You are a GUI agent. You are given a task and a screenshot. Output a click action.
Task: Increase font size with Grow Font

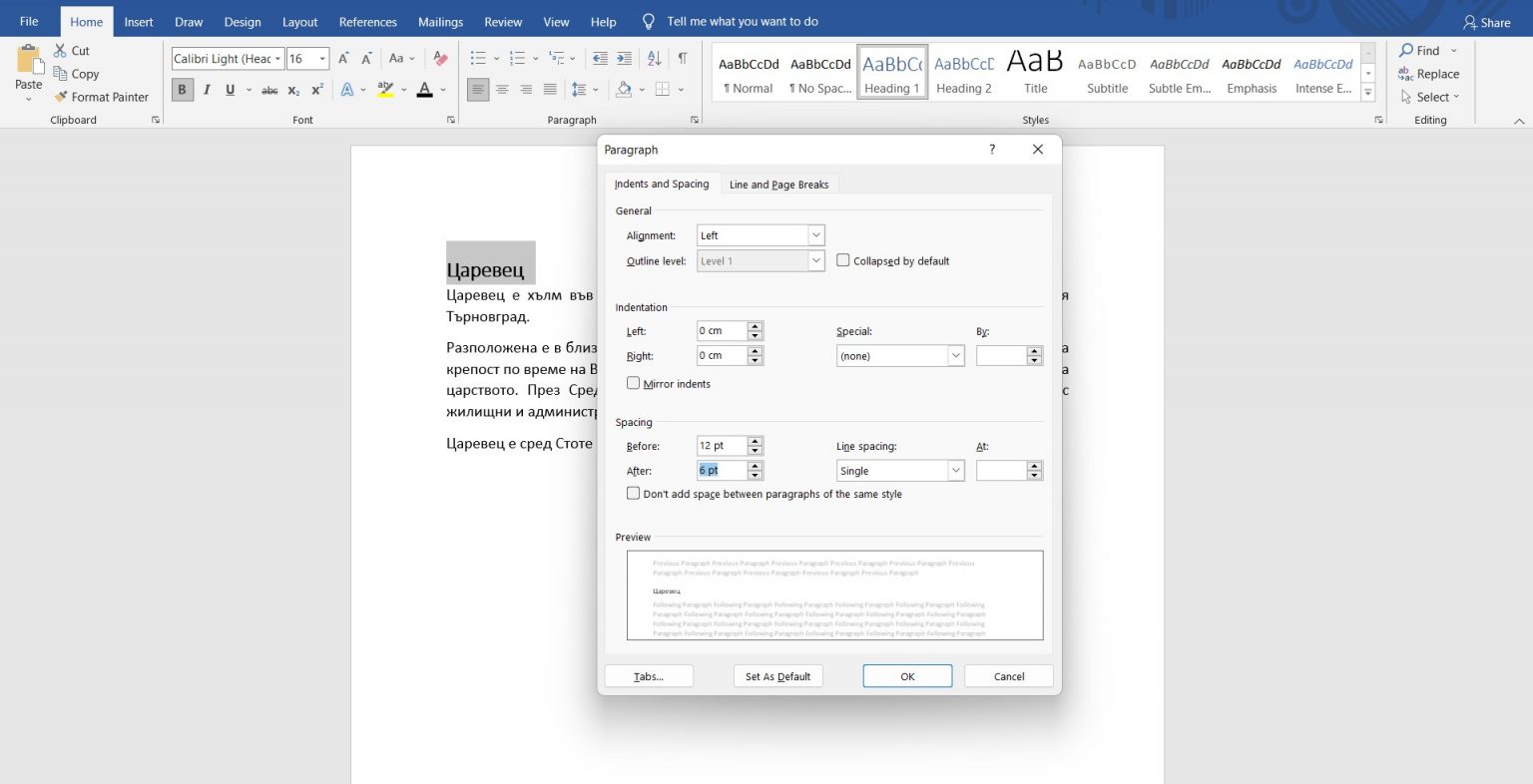[344, 58]
